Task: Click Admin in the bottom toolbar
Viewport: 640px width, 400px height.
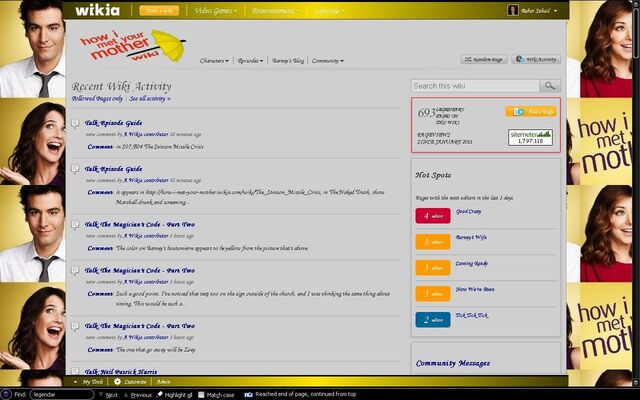Action: [x=163, y=382]
